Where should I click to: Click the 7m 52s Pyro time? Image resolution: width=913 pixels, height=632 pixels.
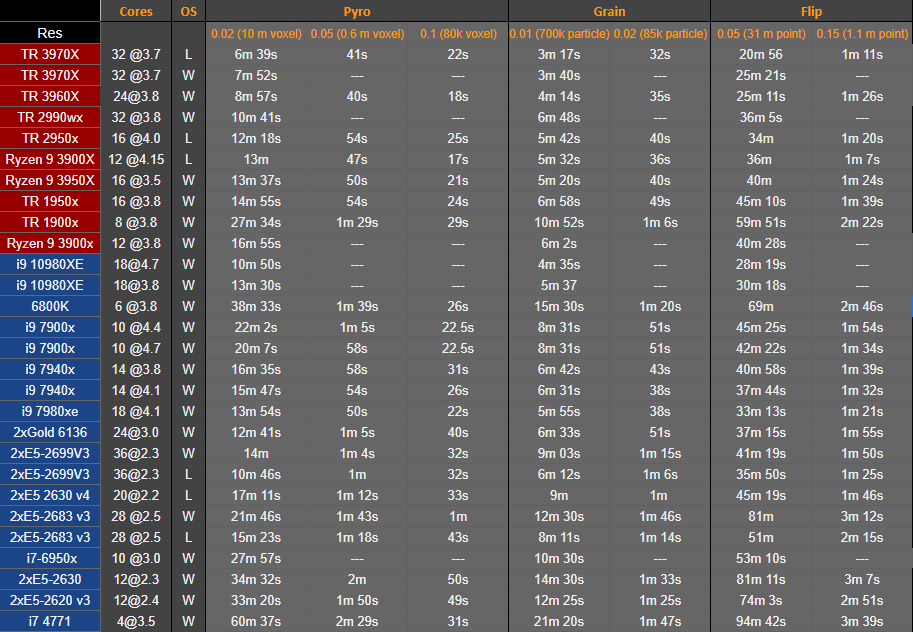point(256,75)
